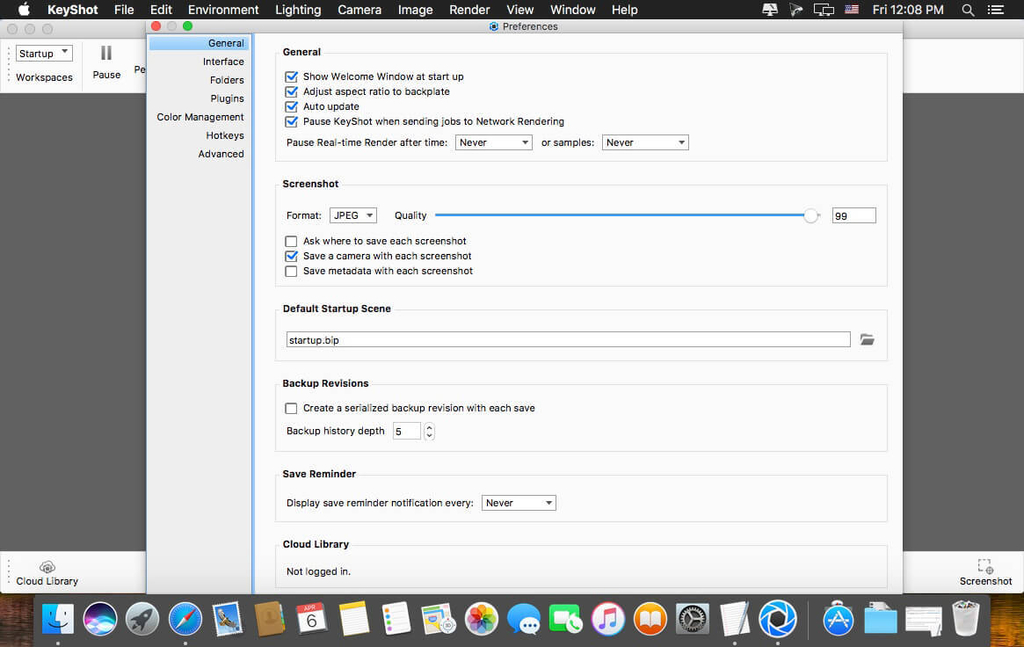Open the KeyShot application menu
Image resolution: width=1024 pixels, height=647 pixels.
(72, 10)
